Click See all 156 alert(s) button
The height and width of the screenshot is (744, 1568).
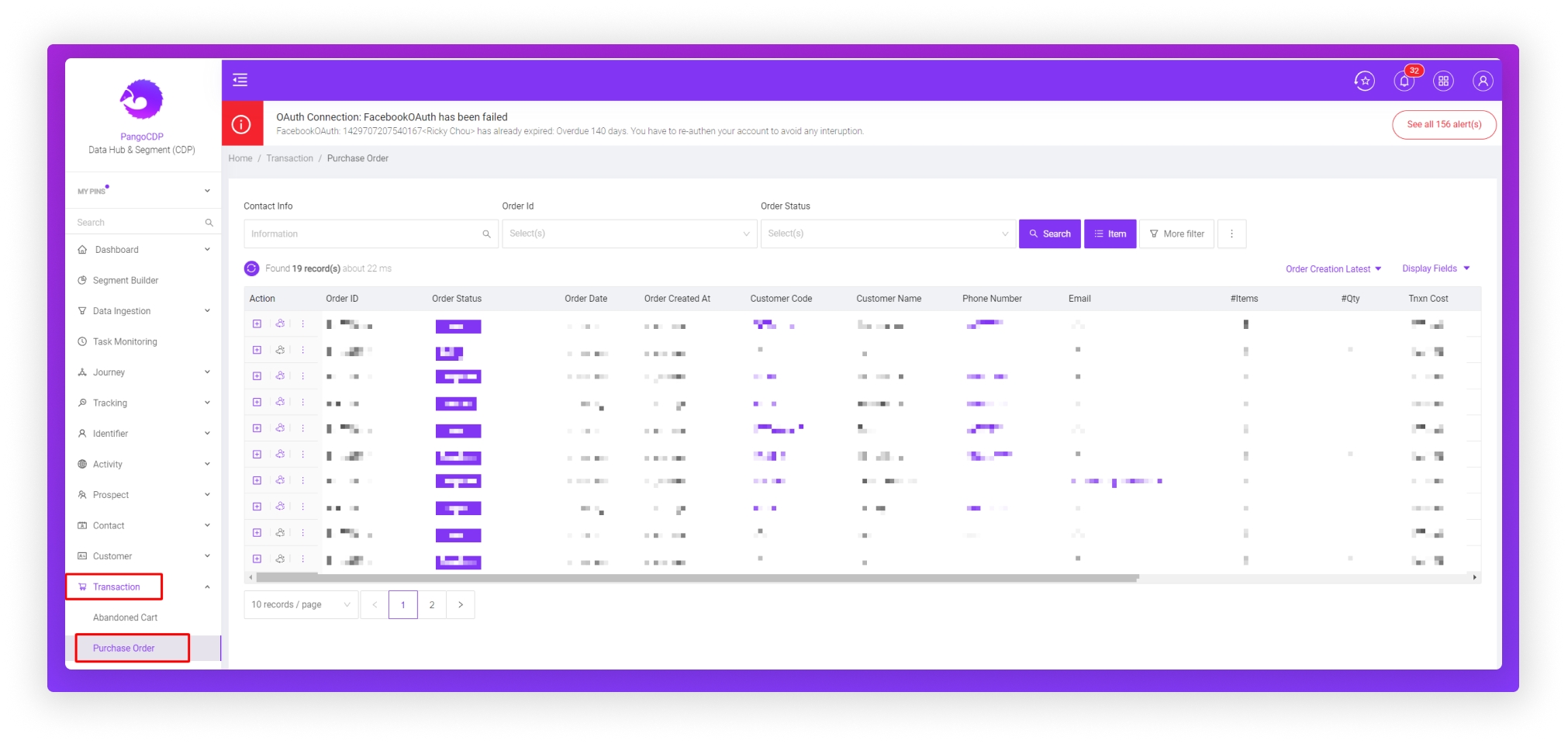click(x=1443, y=124)
